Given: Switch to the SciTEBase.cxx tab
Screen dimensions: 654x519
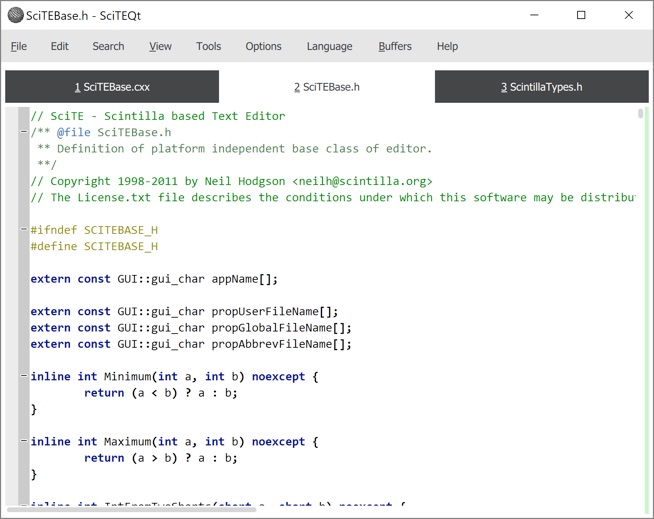Looking at the screenshot, I should pos(112,87).
